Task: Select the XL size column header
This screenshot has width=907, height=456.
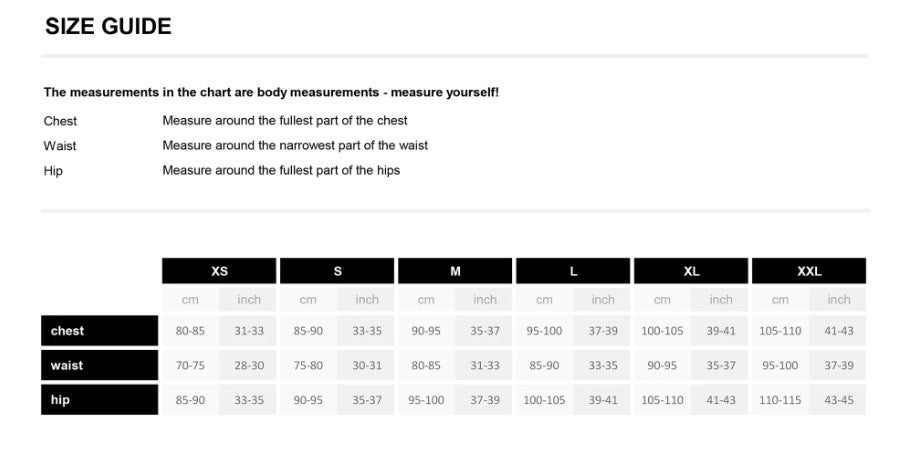Action: [691, 271]
